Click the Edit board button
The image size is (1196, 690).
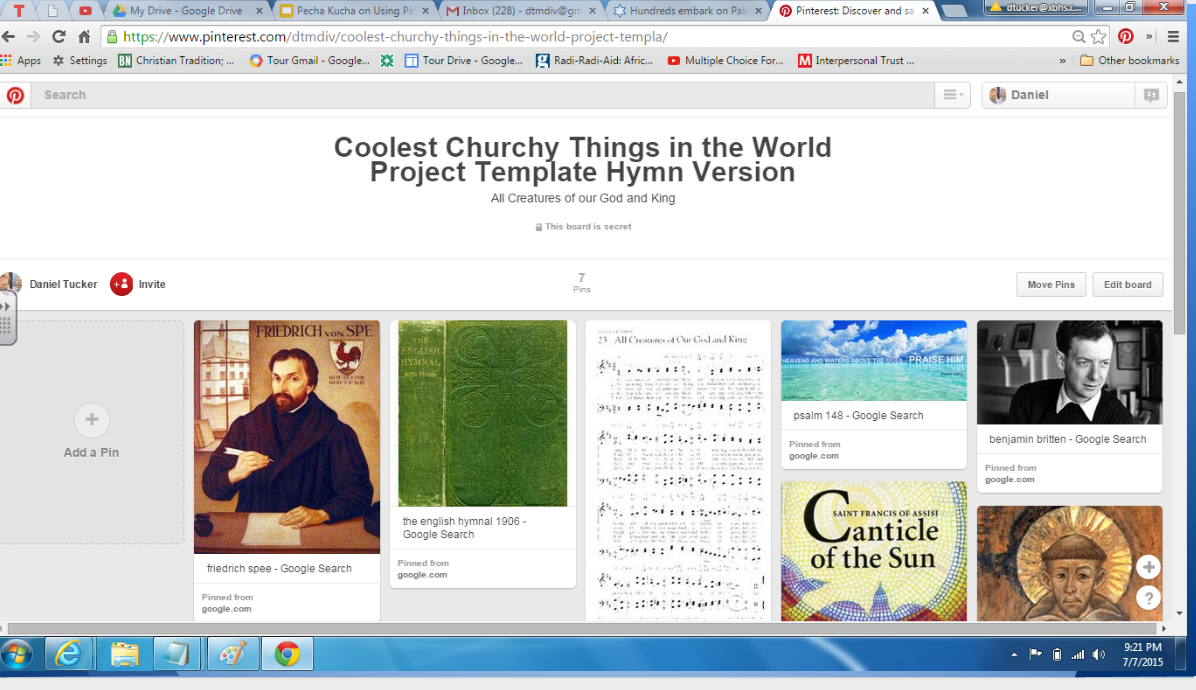tap(1127, 284)
